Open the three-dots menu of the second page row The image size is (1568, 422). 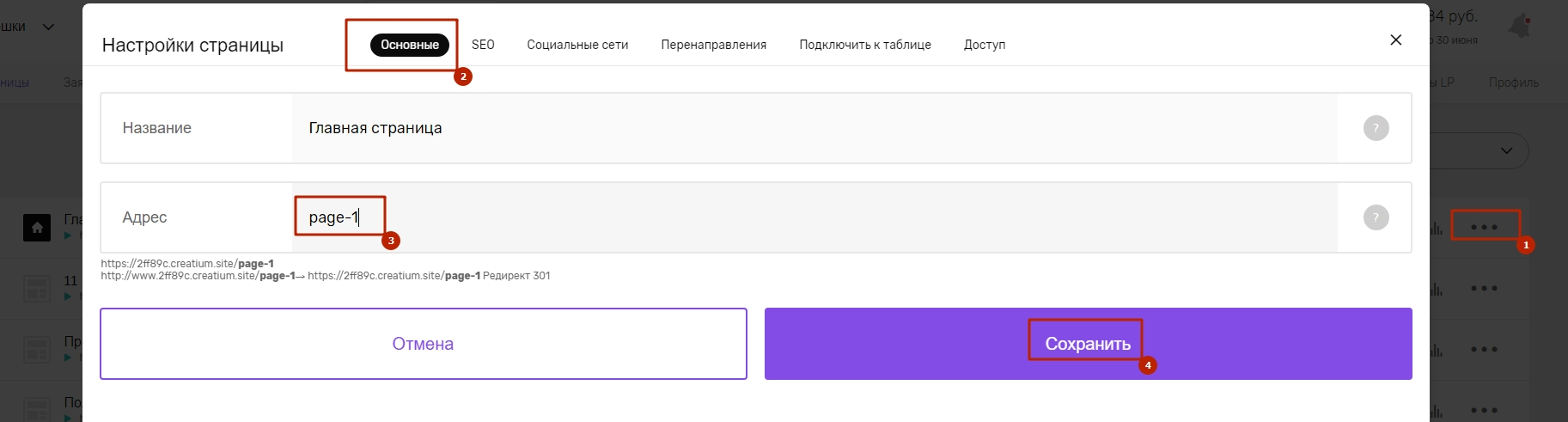(1484, 288)
